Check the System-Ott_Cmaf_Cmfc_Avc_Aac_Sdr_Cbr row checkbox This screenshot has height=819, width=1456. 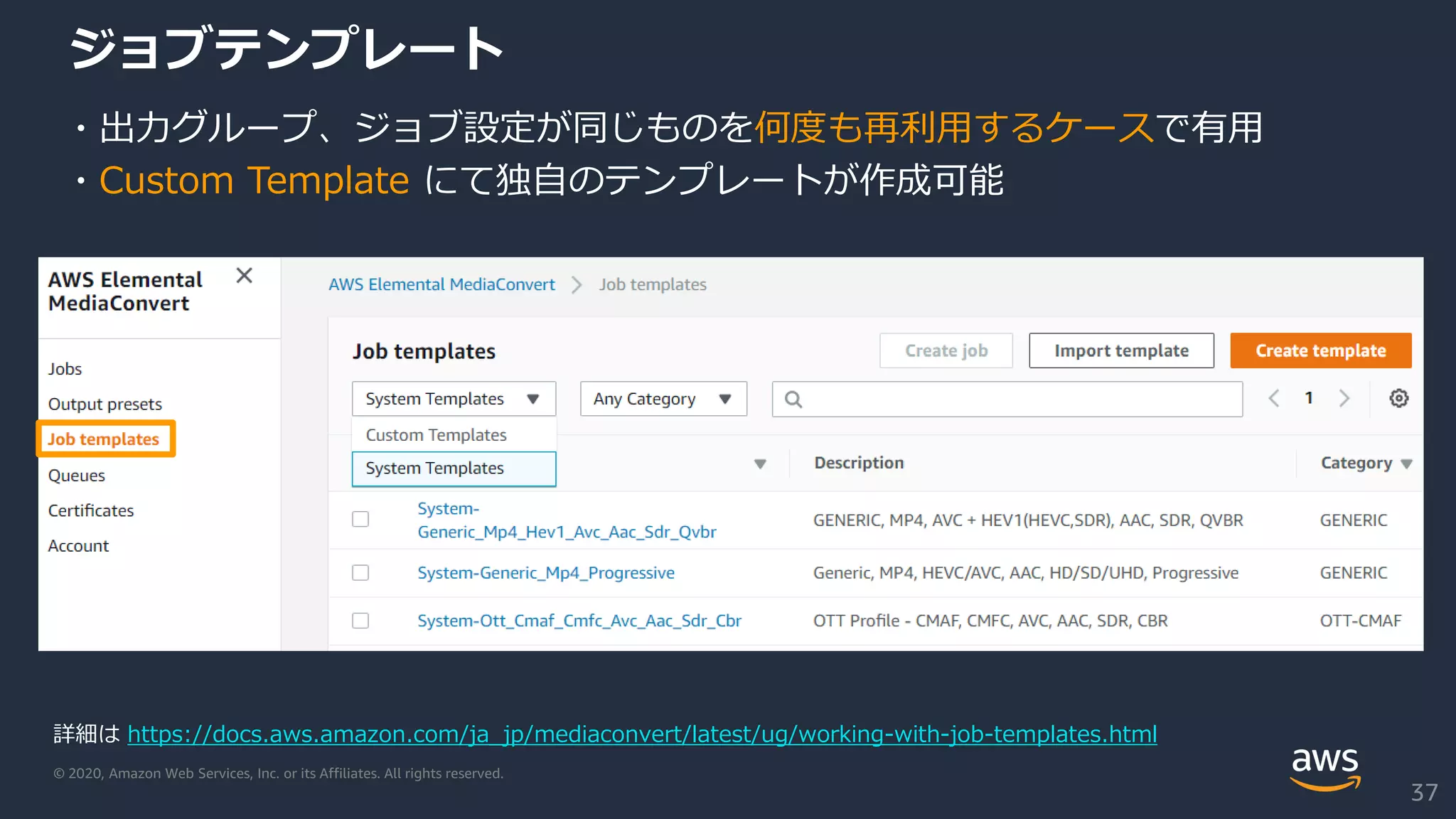click(360, 621)
